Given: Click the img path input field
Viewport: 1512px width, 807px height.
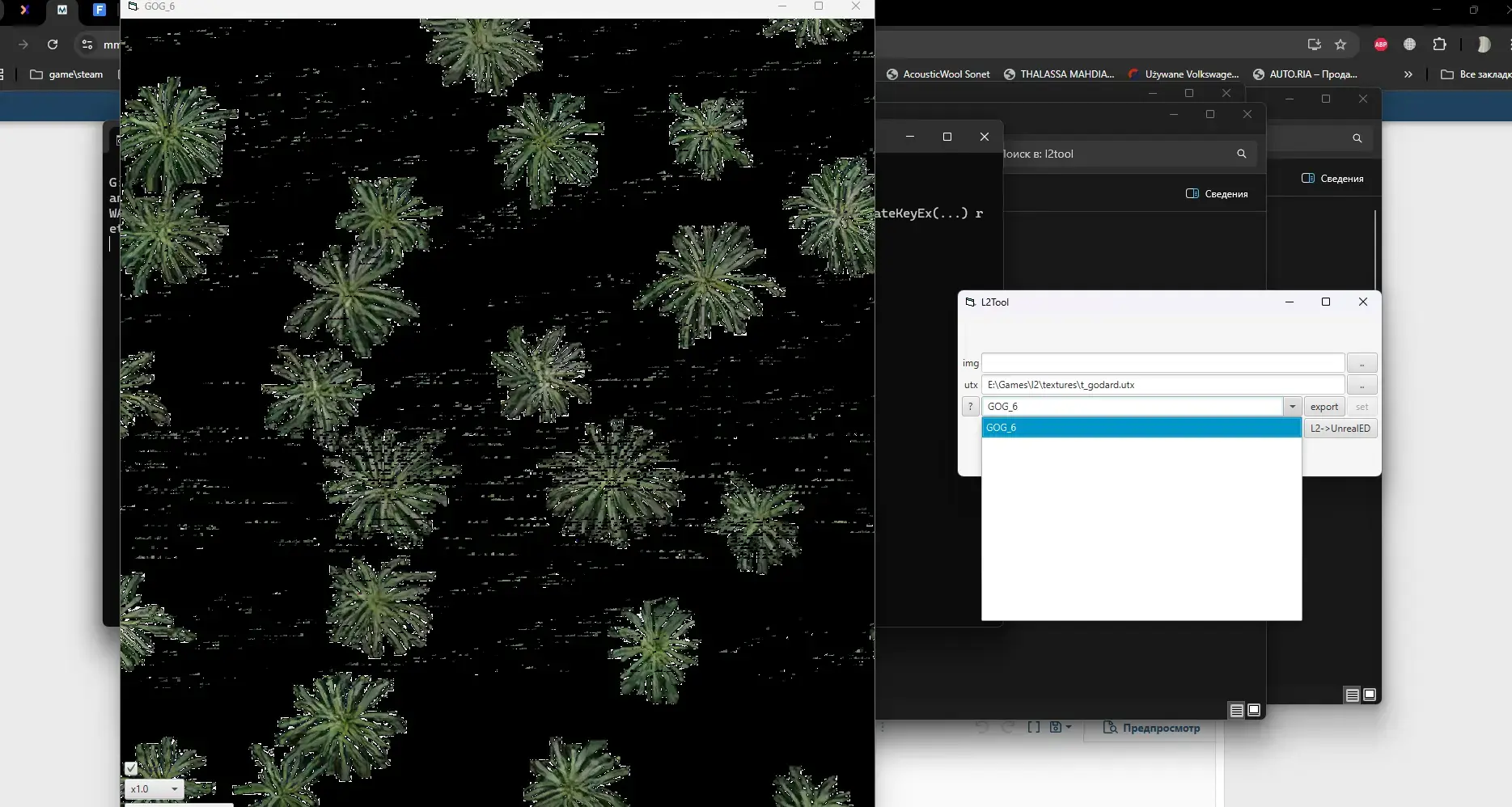Looking at the screenshot, I should [1163, 363].
